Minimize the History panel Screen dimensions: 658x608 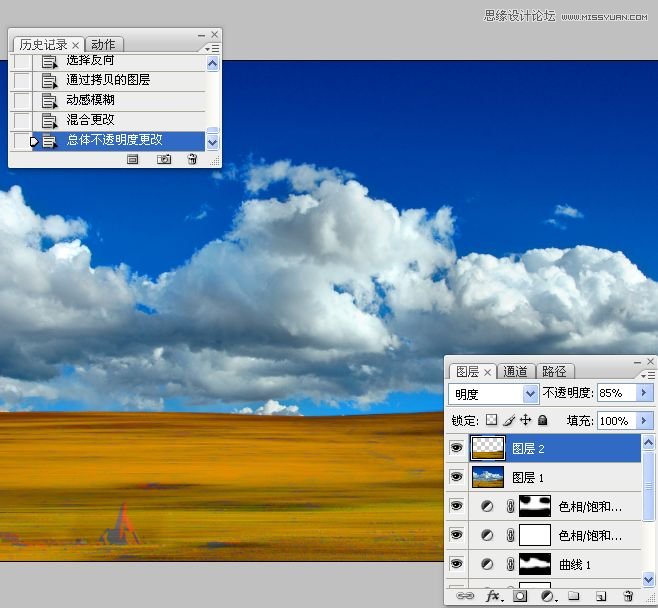pos(201,35)
